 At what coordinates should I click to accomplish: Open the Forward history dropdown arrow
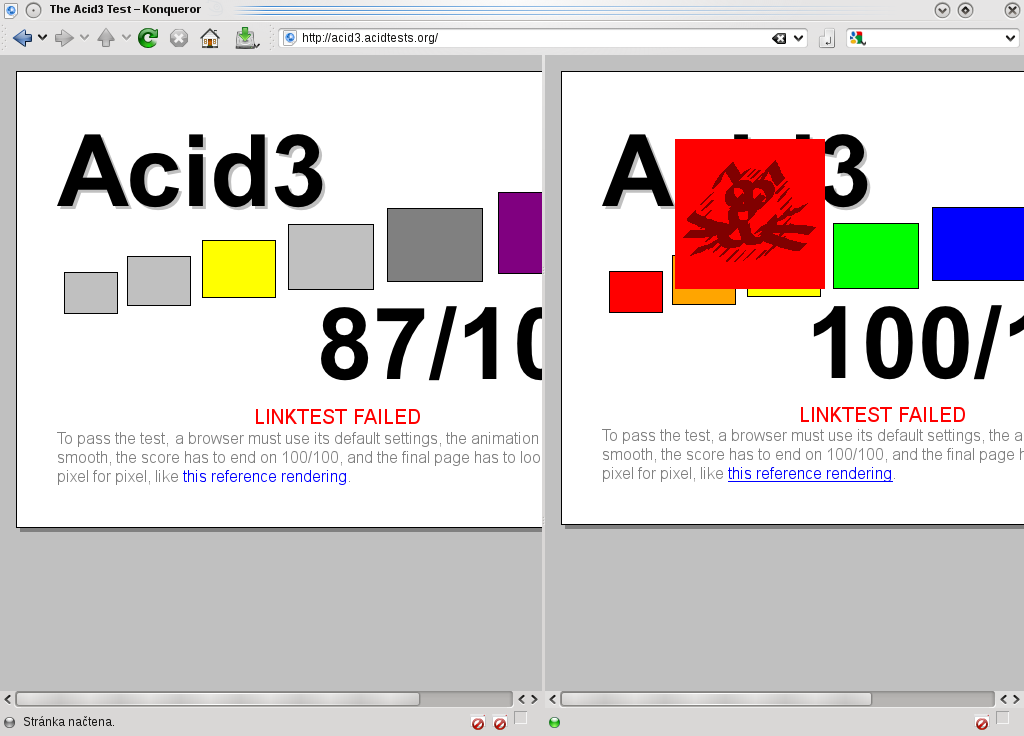click(x=84, y=38)
